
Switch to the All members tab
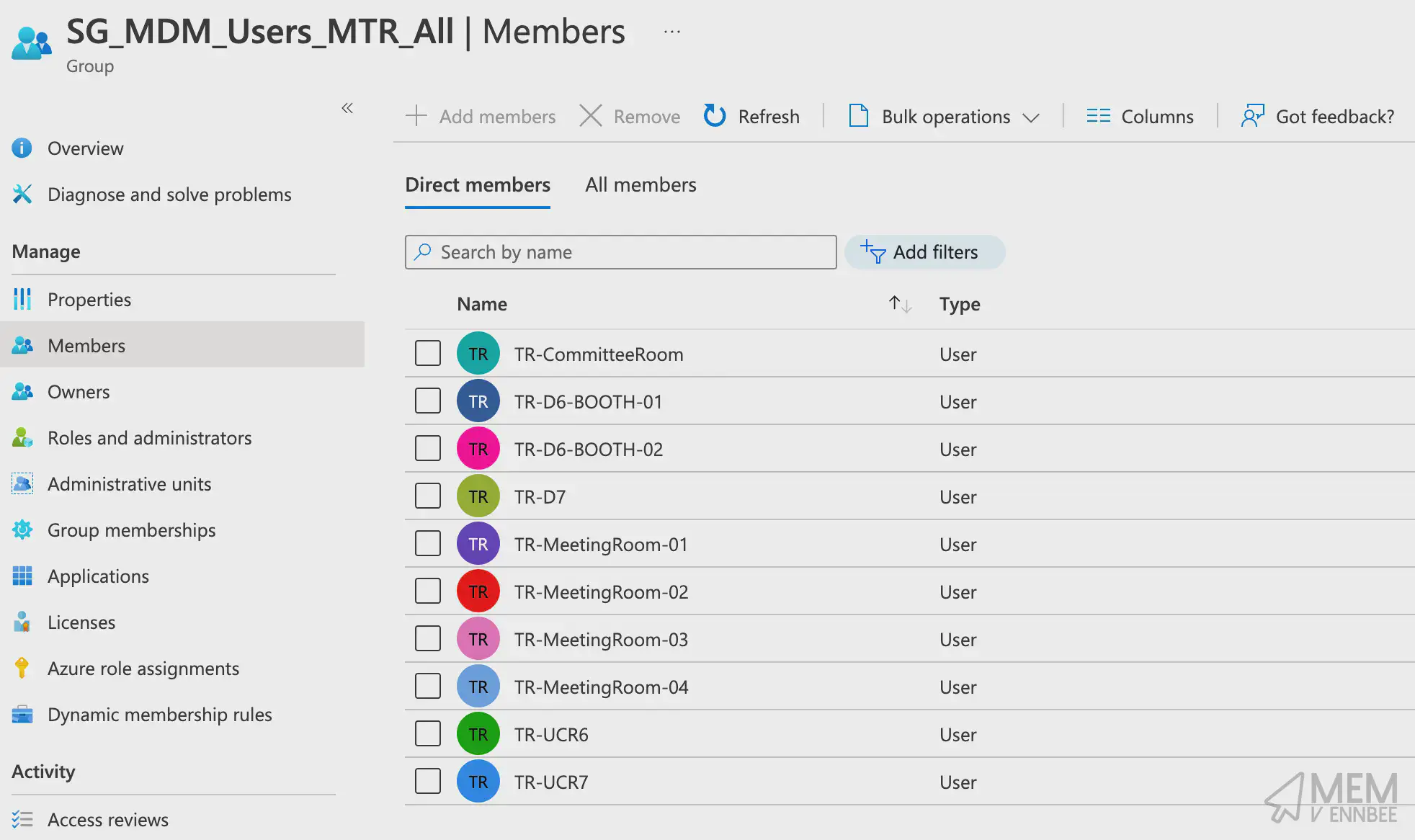[x=640, y=185]
